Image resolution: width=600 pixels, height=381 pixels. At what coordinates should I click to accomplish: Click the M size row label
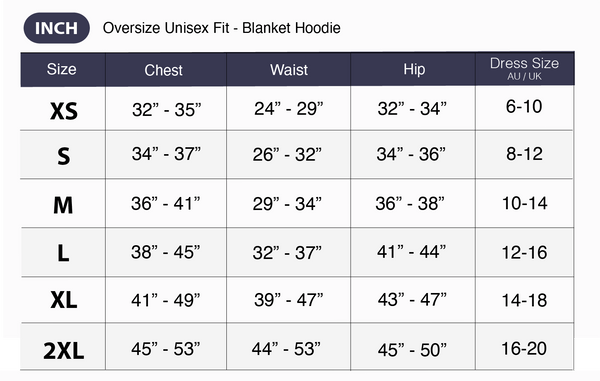click(x=63, y=205)
